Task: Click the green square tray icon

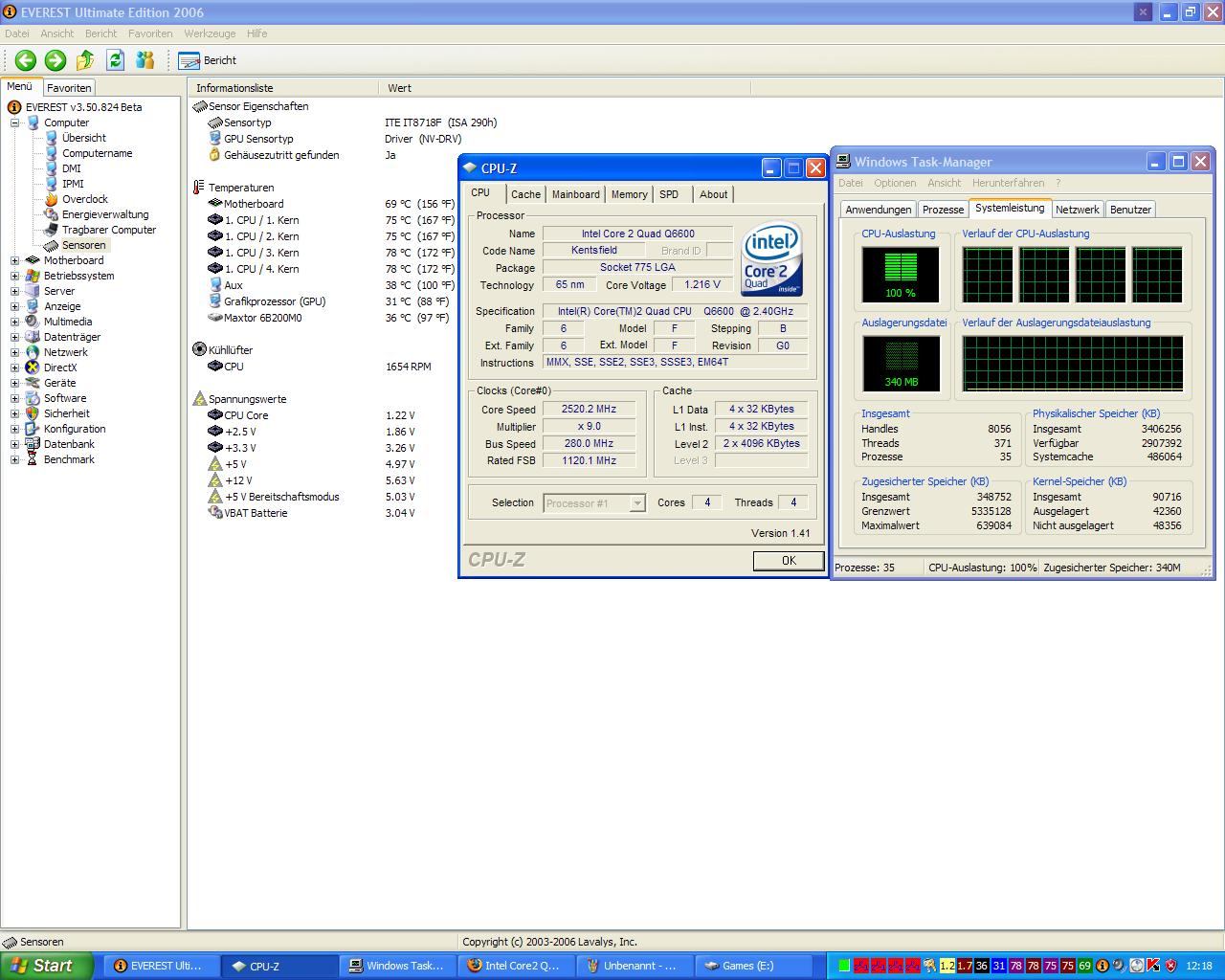Action: (x=844, y=966)
